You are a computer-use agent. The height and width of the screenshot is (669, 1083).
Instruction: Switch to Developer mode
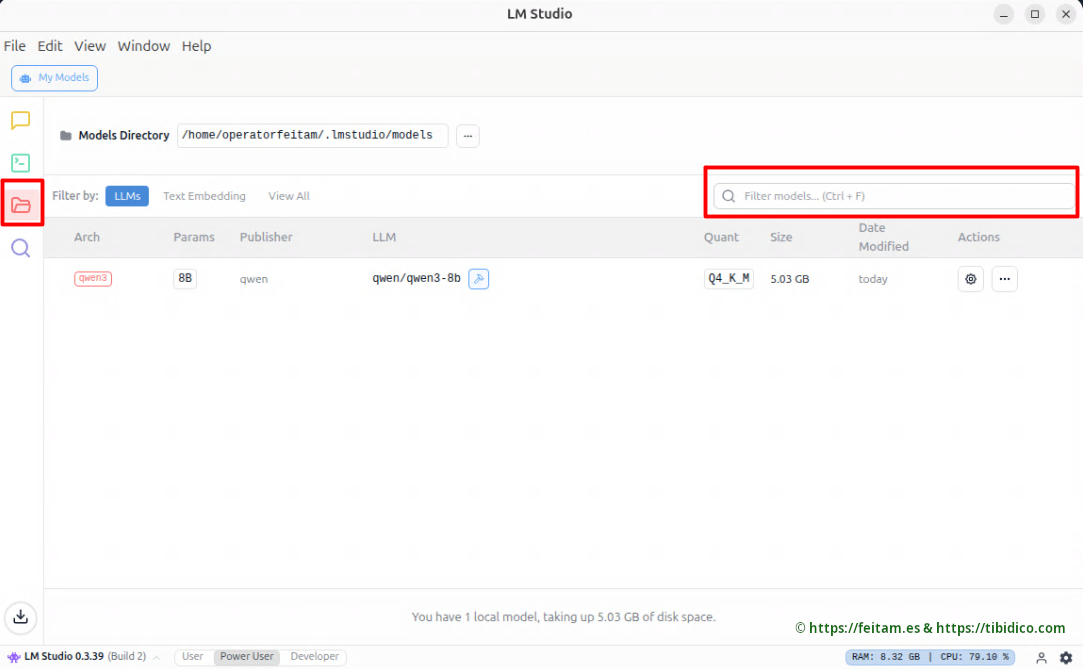tap(314, 657)
